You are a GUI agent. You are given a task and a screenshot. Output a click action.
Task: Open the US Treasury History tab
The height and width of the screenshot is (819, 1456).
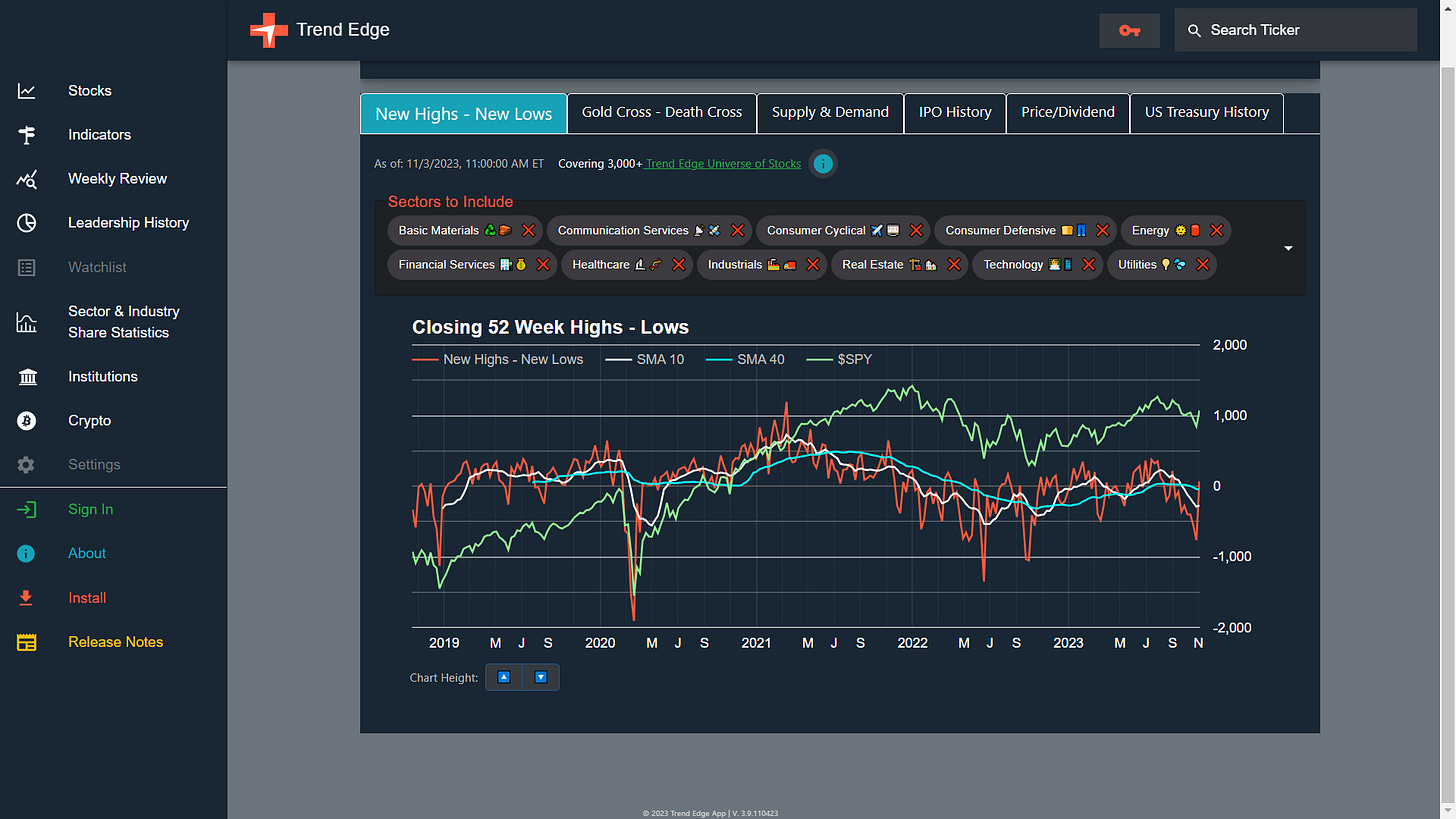(1207, 113)
